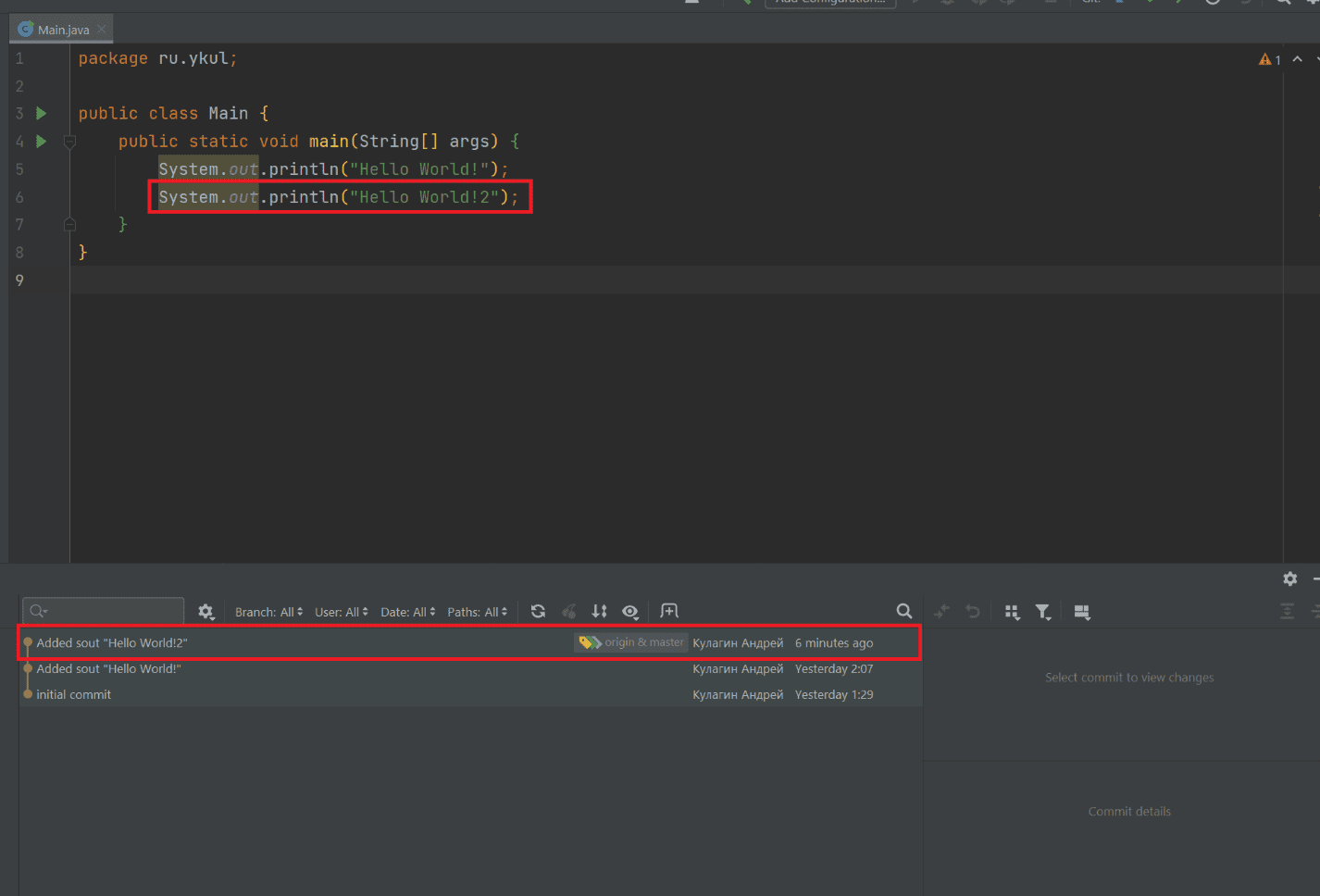Click the dimmed icon left of Revert

[x=941, y=611]
